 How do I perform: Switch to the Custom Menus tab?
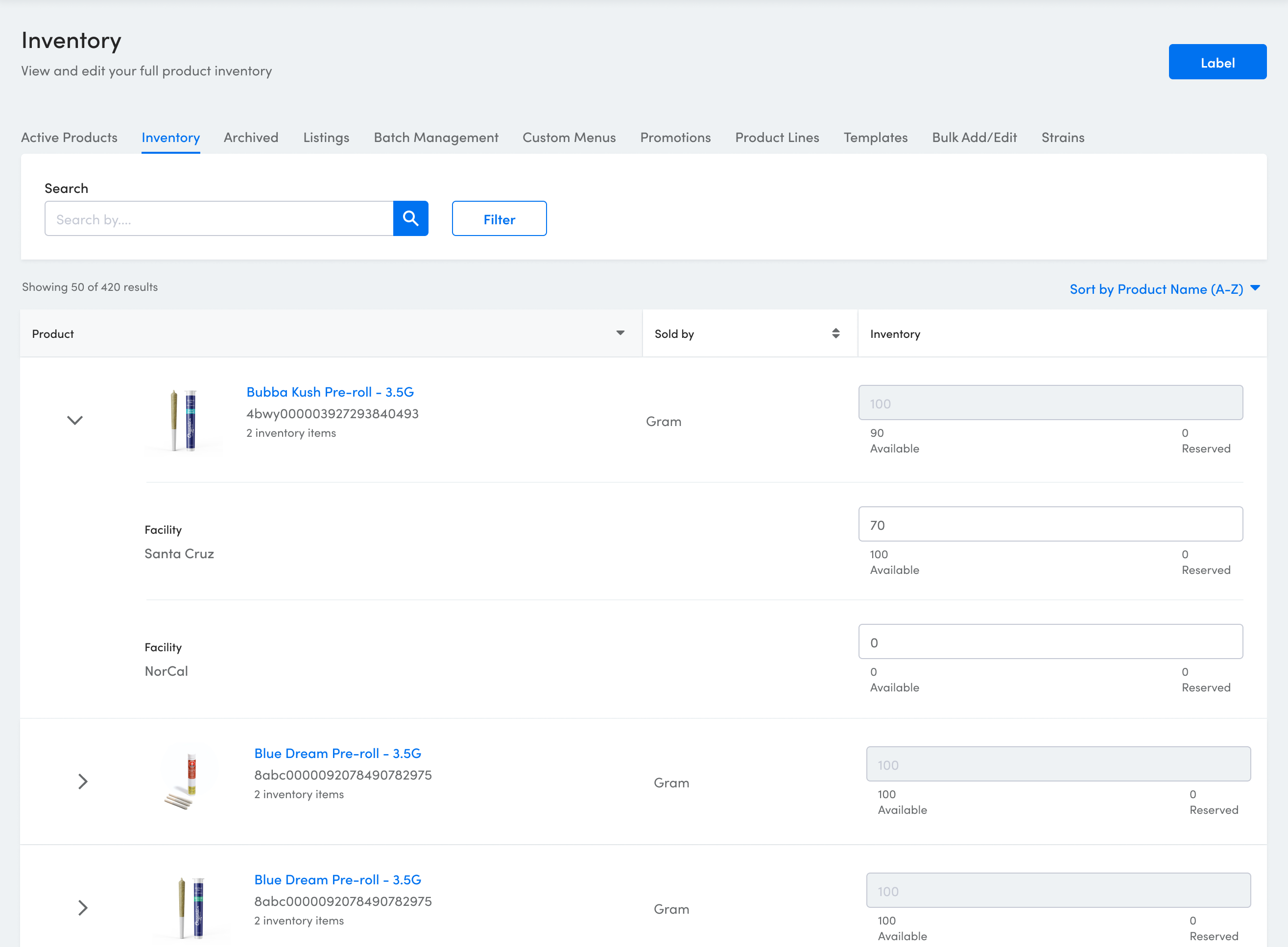[x=569, y=138]
